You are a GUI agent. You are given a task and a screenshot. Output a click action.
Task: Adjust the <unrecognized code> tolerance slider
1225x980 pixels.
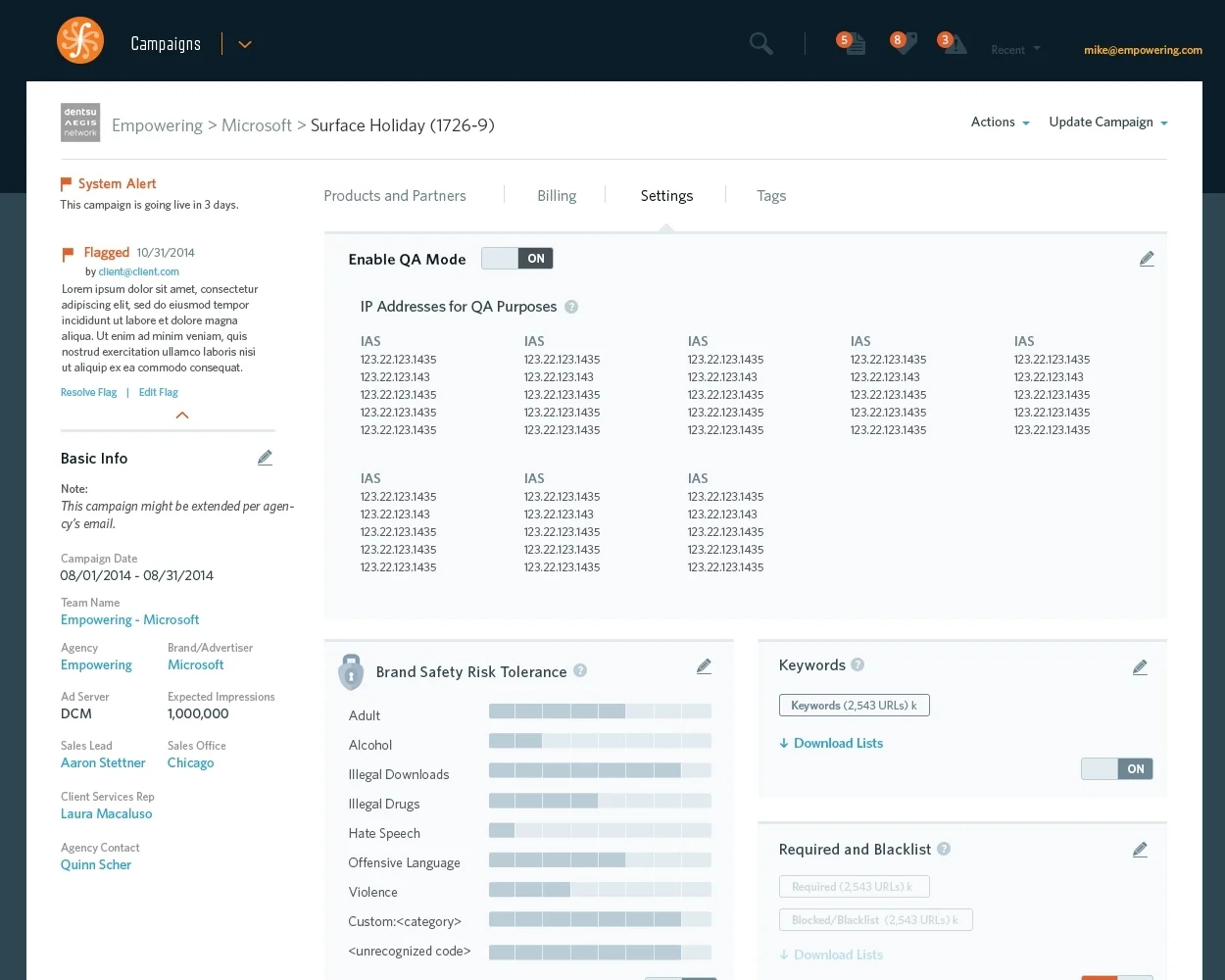coord(600,953)
